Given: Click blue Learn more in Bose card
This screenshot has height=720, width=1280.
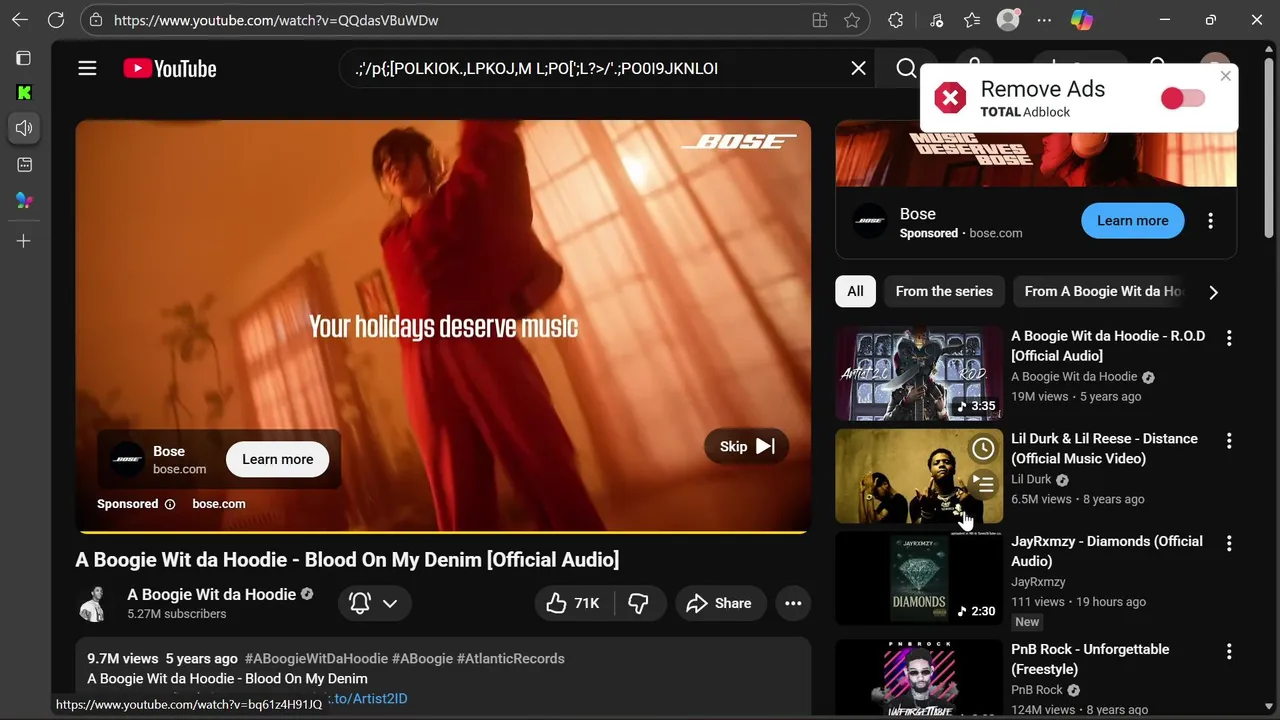Looking at the screenshot, I should [1132, 221].
